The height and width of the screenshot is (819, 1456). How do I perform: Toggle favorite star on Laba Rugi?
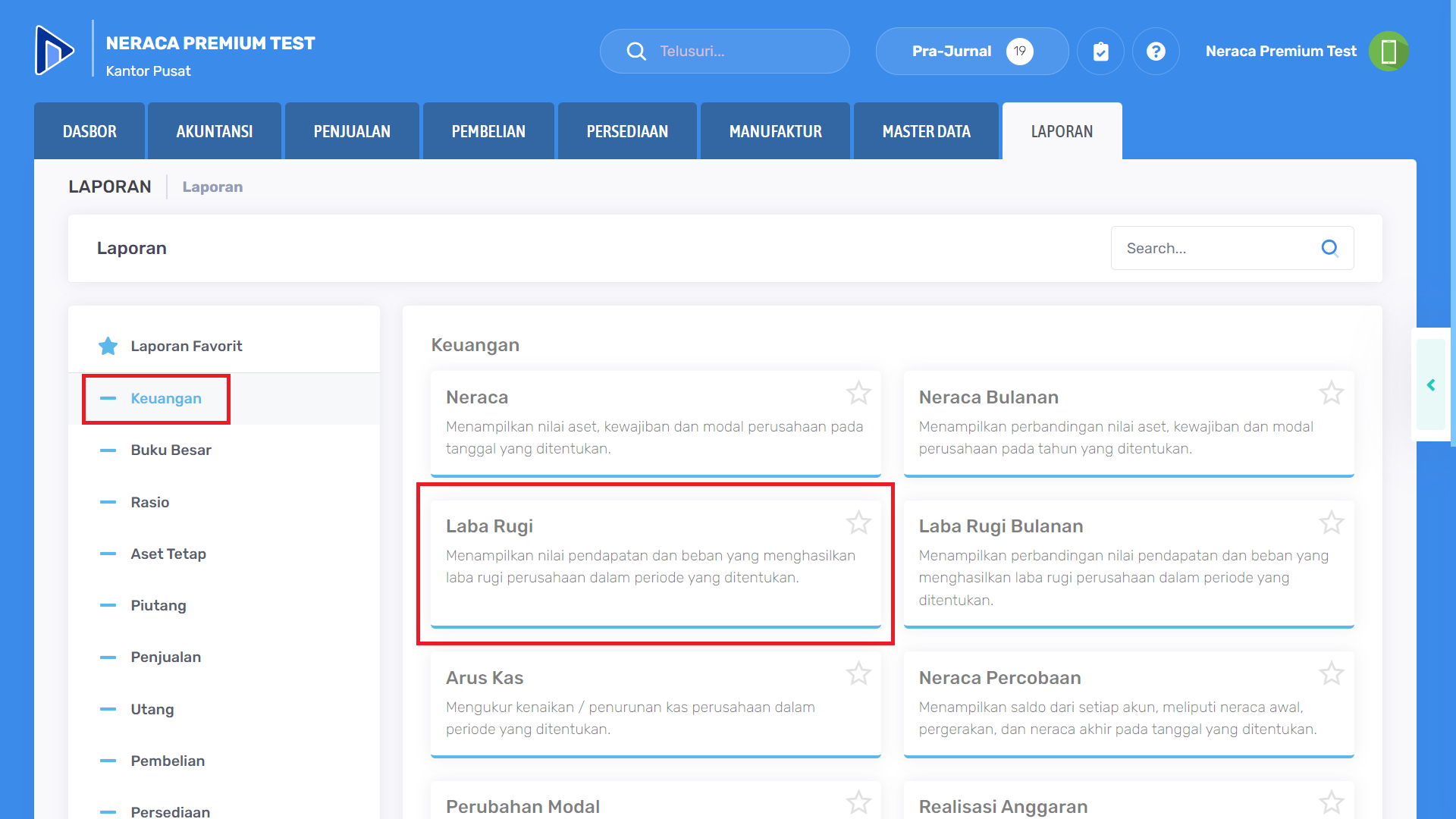tap(858, 522)
